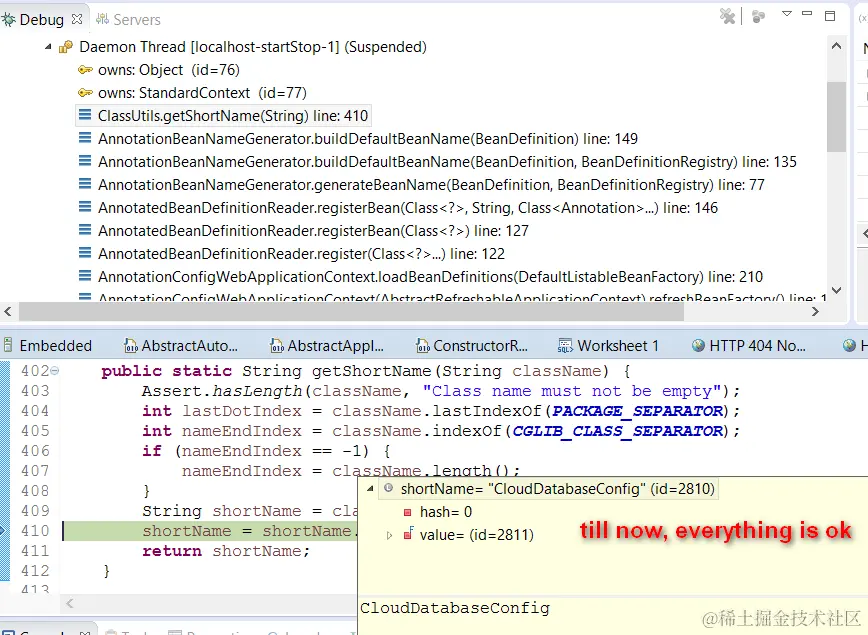Switch to the ConstructorR... editor tab

[472, 346]
